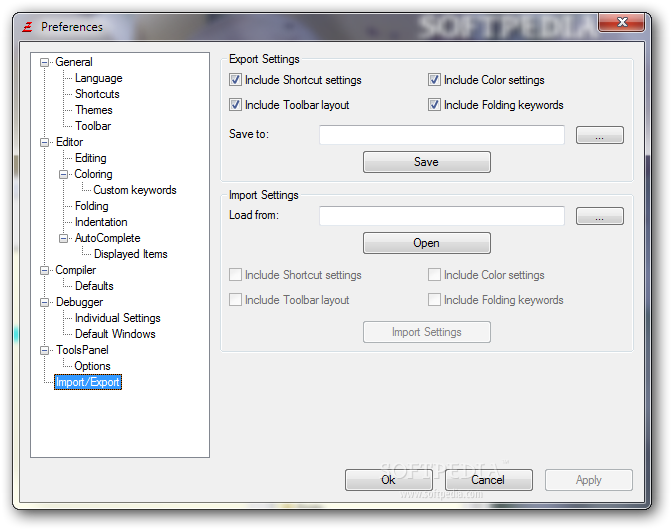The height and width of the screenshot is (530, 672).
Task: Collapse the General tree node
Action: point(44,63)
